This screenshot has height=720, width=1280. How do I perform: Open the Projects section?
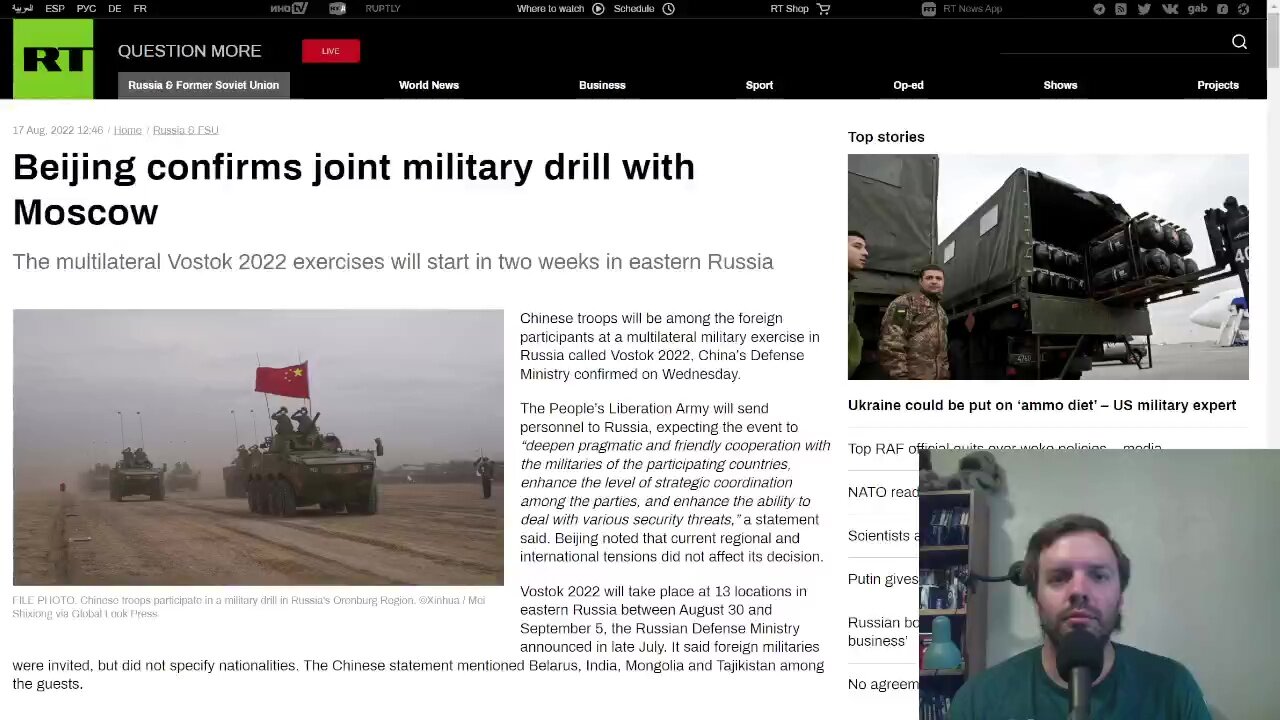tap(1218, 85)
